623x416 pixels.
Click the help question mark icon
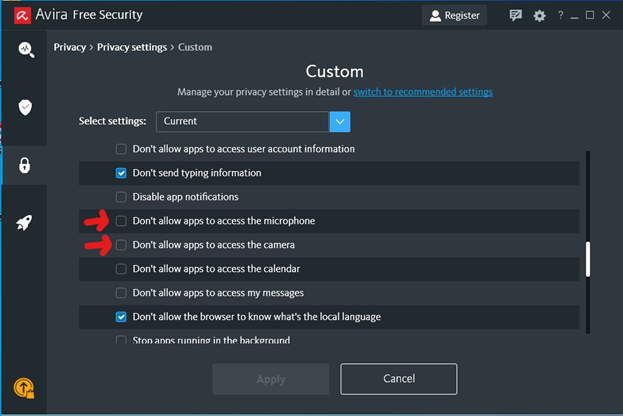coord(562,16)
